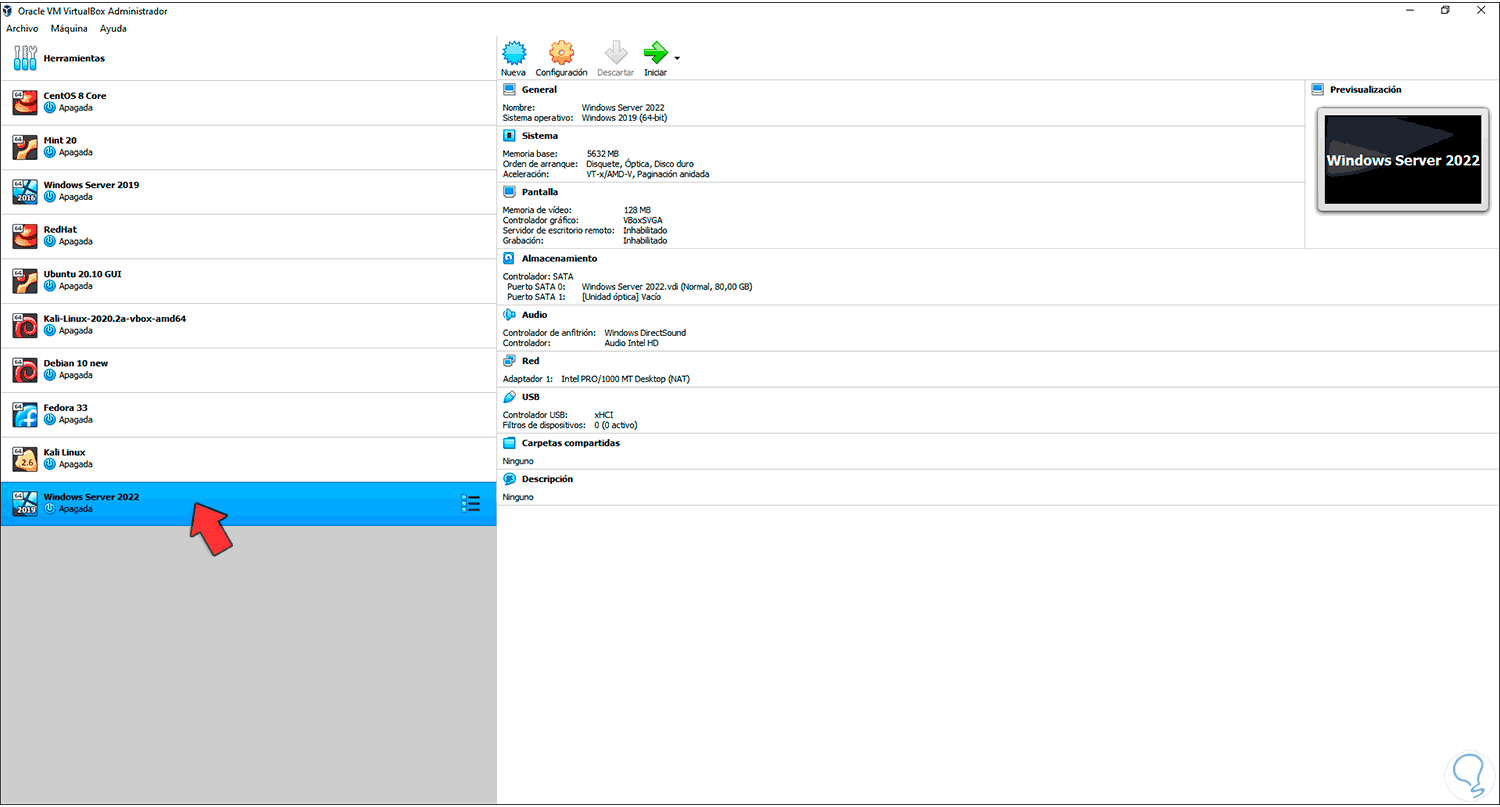The height and width of the screenshot is (807, 1500).
Task: Select the Kali Linux VM icon
Action: tap(25, 459)
